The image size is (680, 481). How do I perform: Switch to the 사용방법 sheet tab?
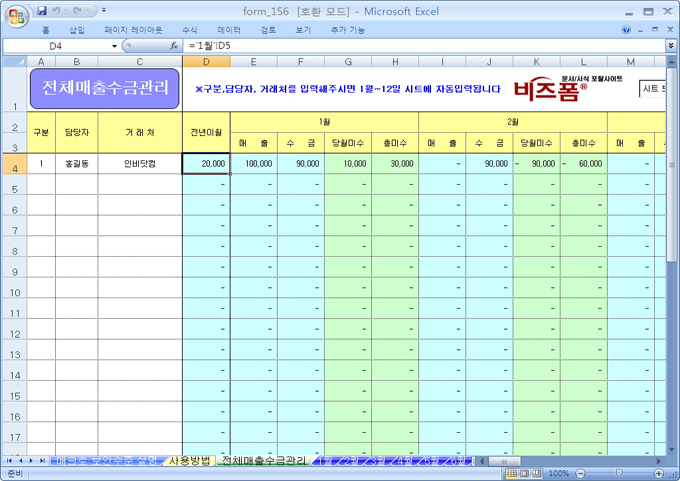click(189, 461)
